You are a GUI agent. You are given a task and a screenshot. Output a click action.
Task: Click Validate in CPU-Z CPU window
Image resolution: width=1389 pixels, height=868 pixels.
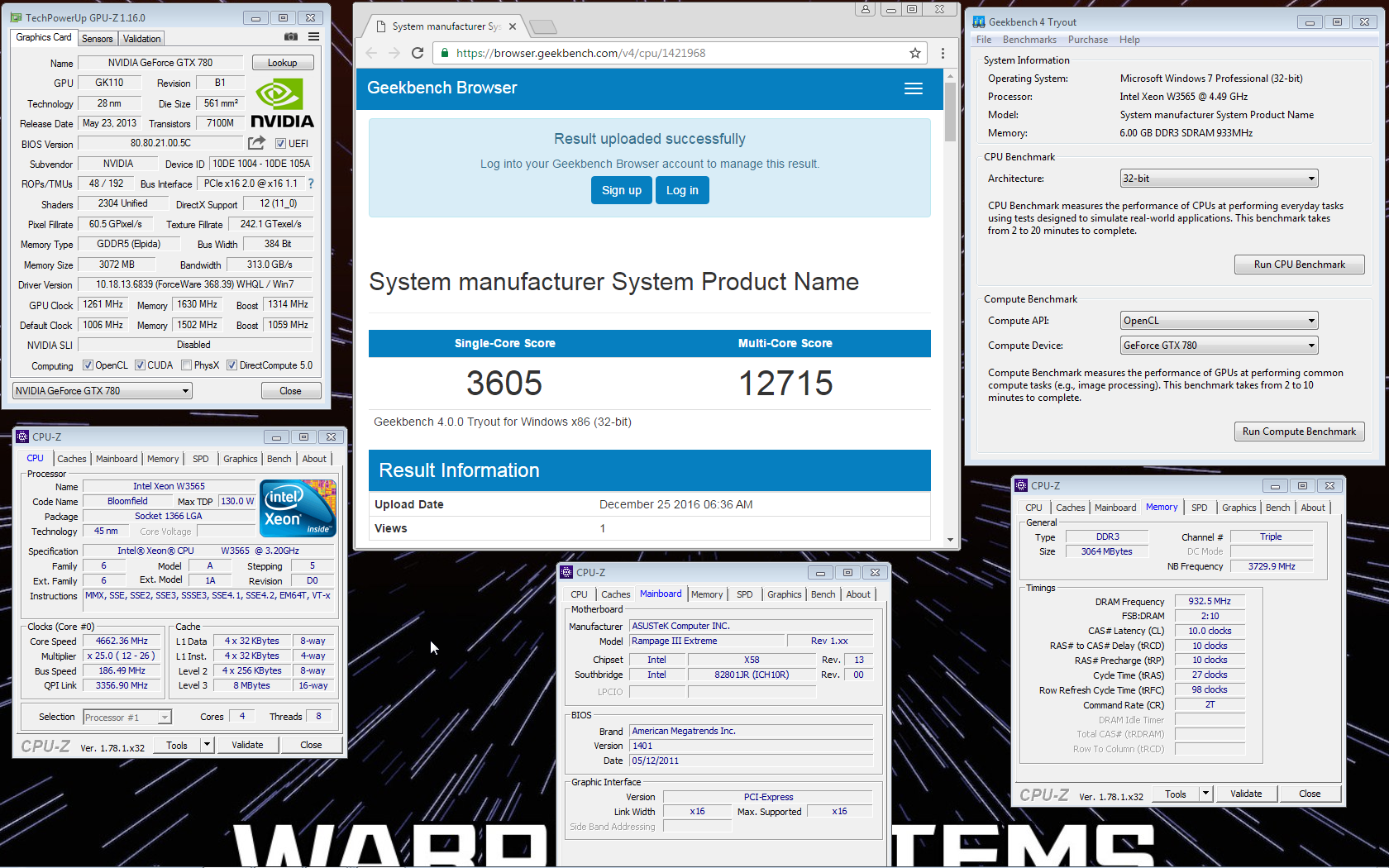(x=247, y=745)
